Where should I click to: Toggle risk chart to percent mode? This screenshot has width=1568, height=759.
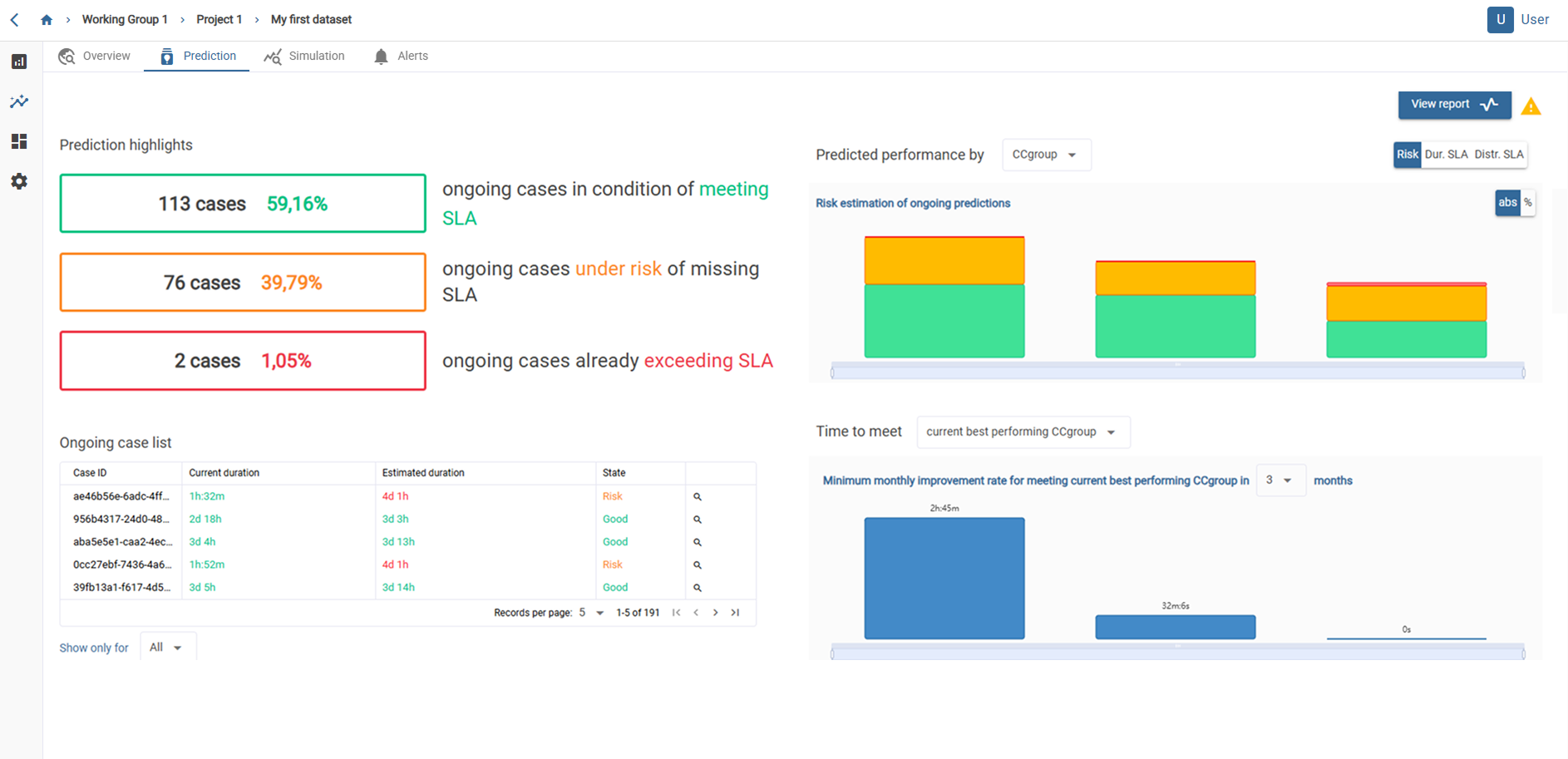tap(1528, 203)
